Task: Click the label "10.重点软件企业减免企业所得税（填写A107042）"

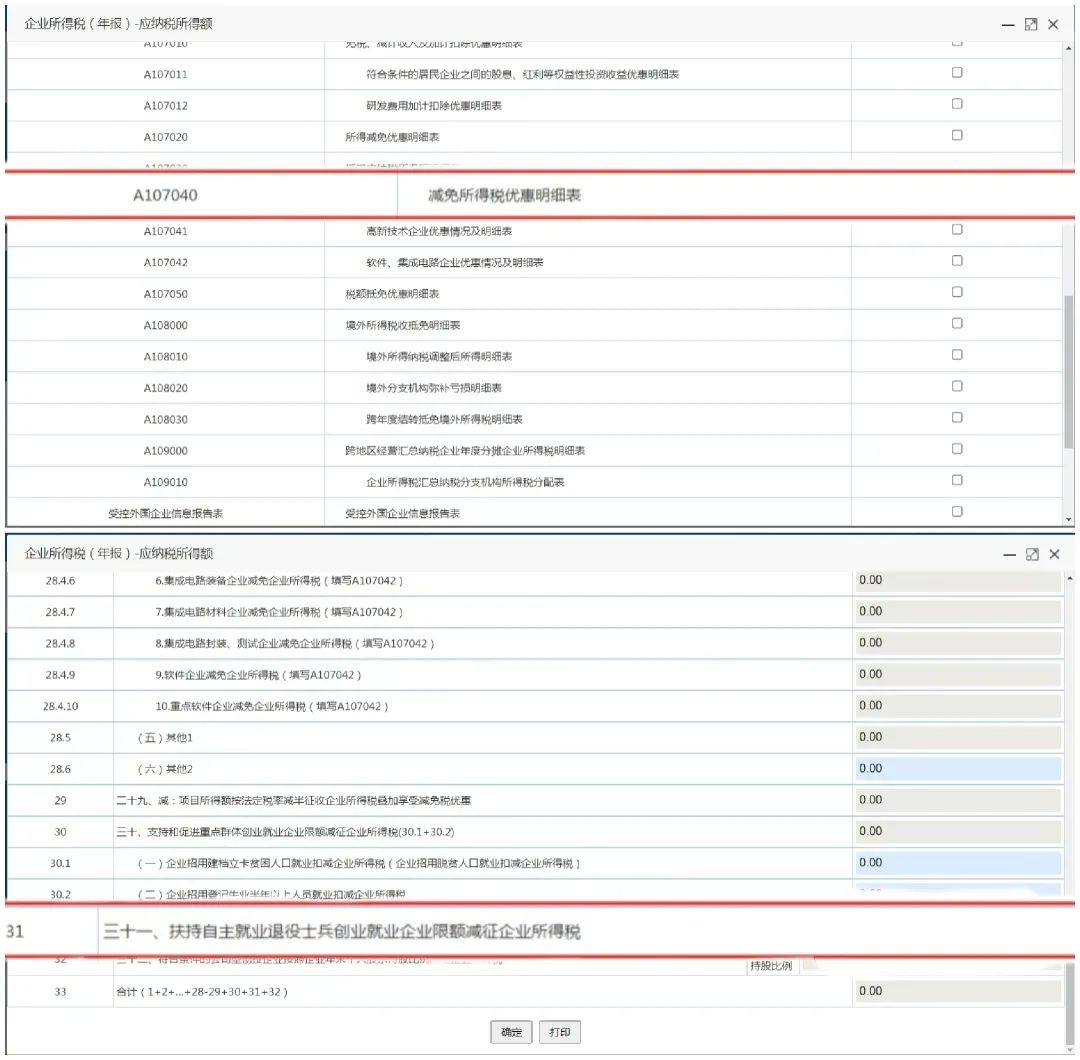Action: point(272,706)
